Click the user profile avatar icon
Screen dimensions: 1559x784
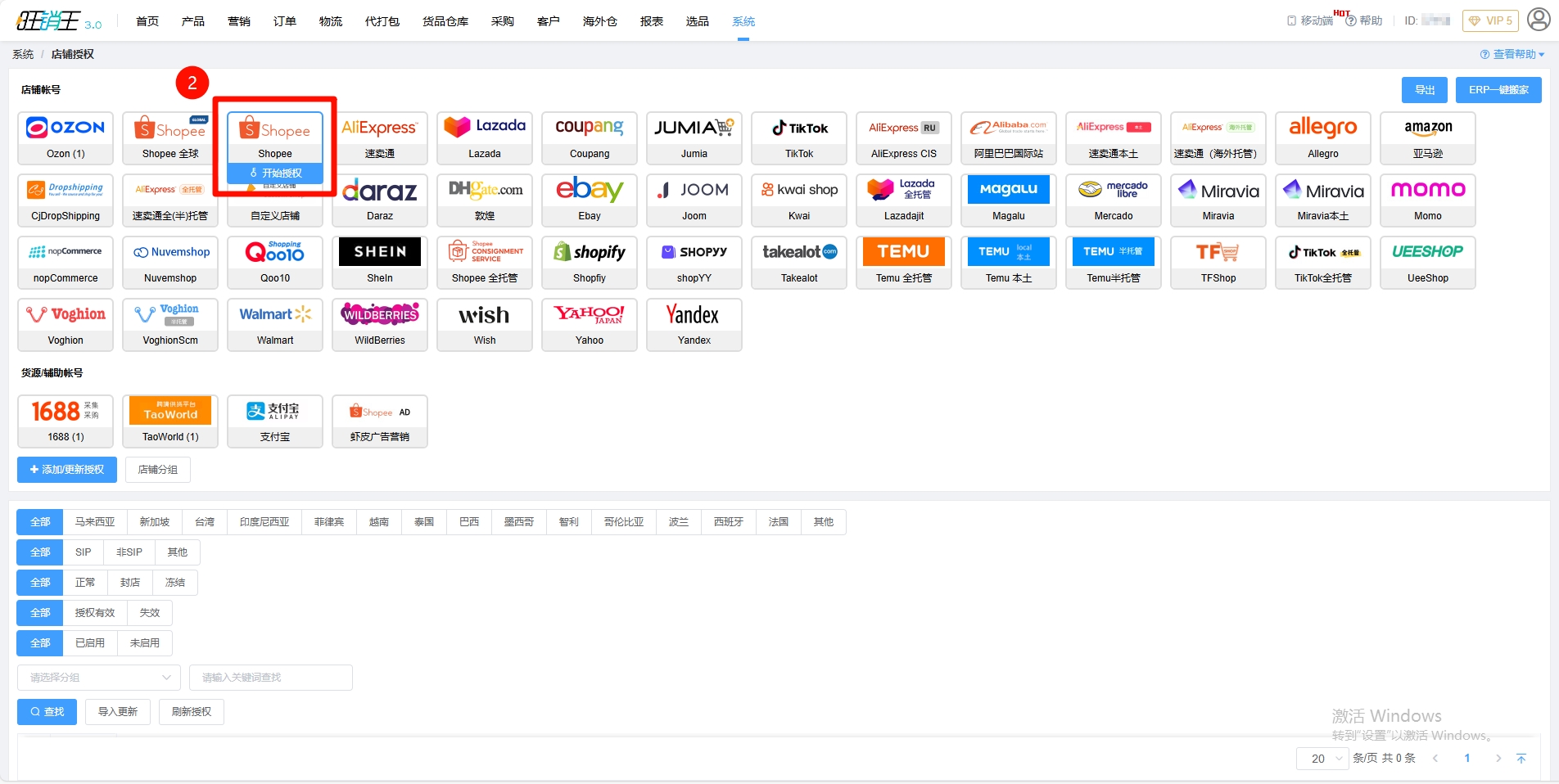pos(1539,20)
